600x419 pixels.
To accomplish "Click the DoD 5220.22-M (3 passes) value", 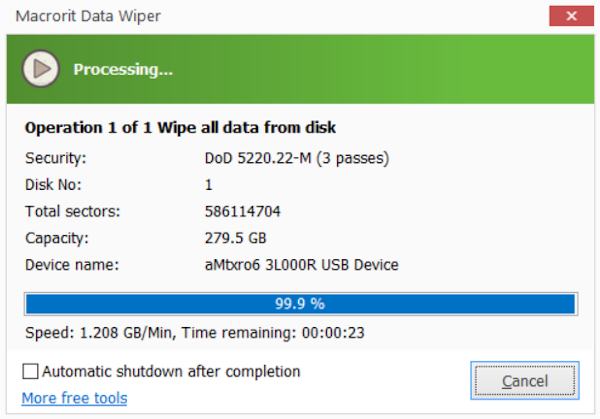I will tap(297, 158).
